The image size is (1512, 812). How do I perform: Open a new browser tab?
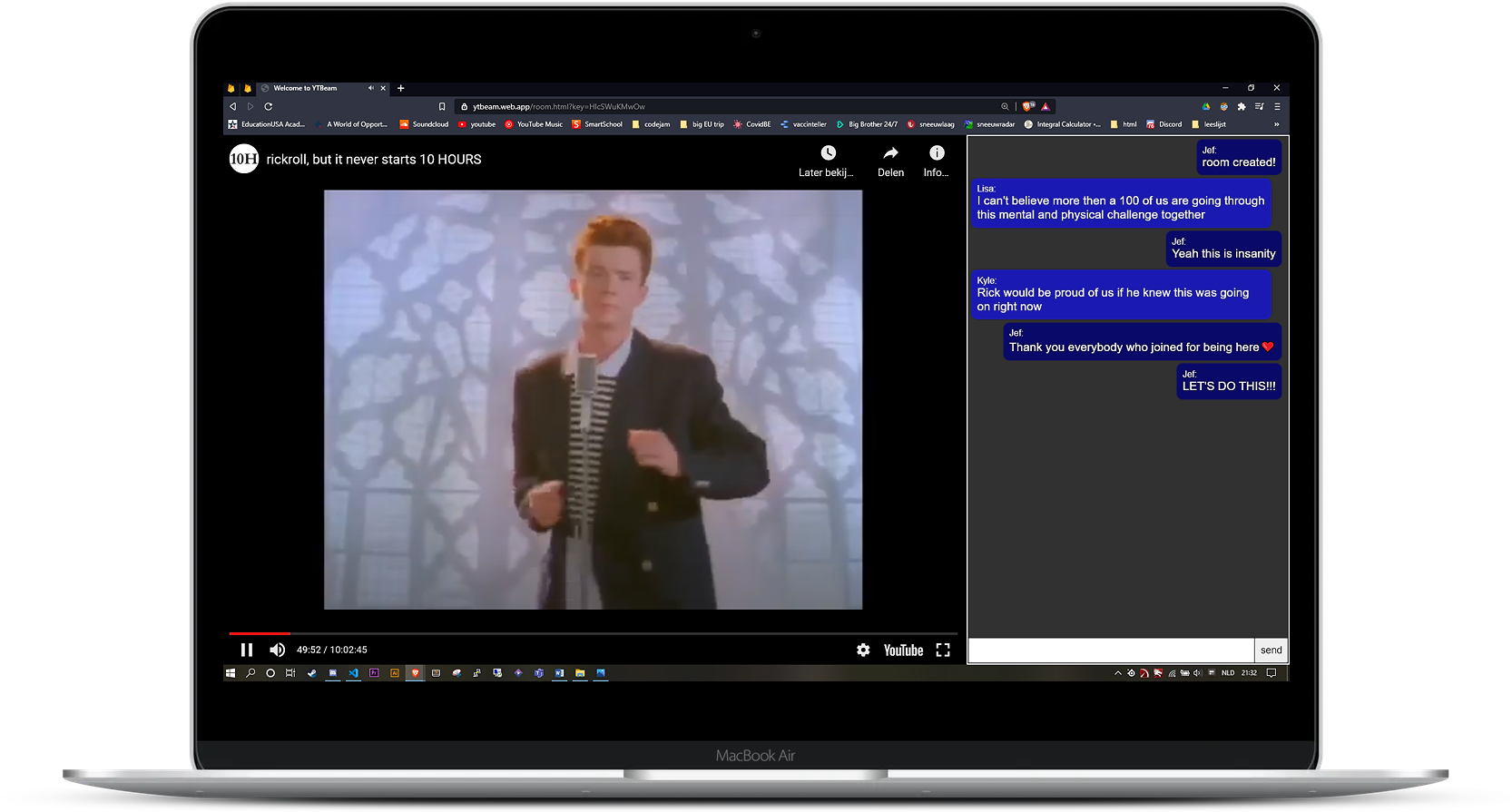click(400, 88)
